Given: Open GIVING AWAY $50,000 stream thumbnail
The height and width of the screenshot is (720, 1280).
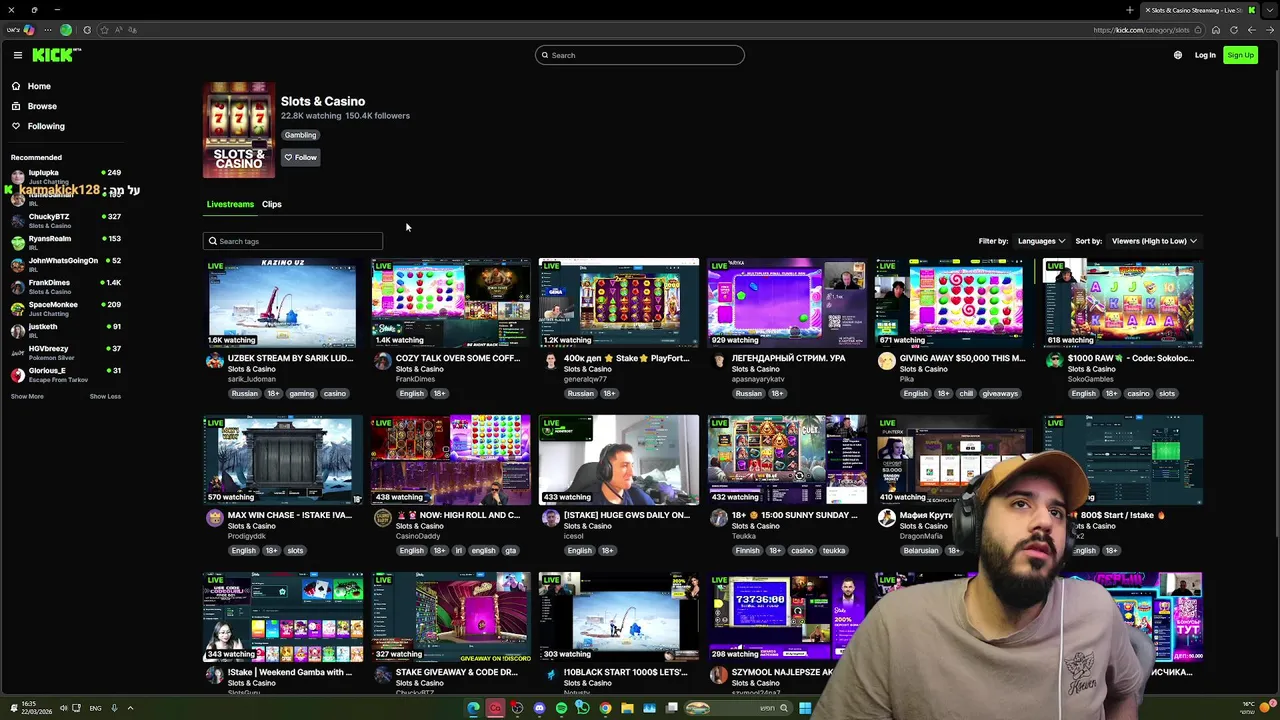Looking at the screenshot, I should (x=955, y=303).
